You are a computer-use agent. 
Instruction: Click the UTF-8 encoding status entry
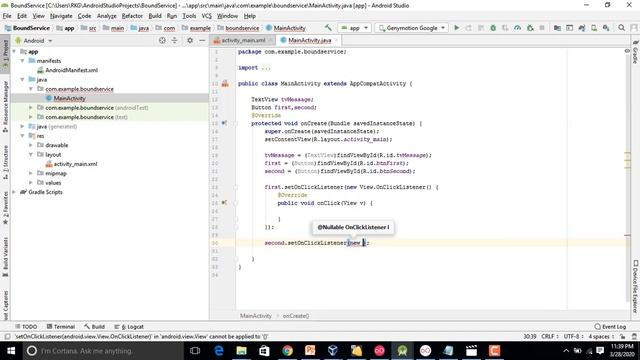(572, 337)
